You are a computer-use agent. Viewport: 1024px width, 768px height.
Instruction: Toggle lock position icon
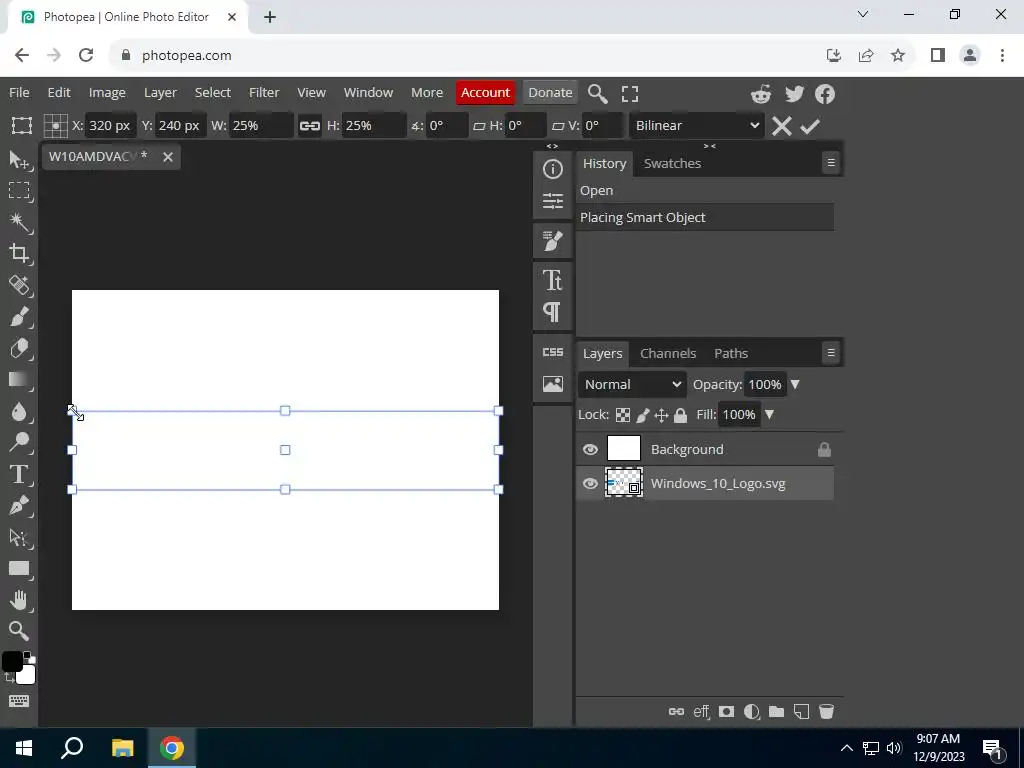pos(662,415)
